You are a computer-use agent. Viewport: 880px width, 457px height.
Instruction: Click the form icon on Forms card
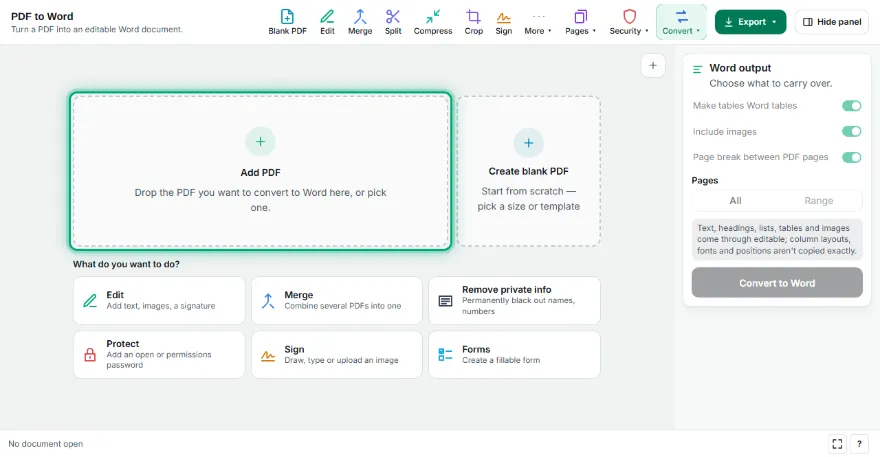point(445,354)
